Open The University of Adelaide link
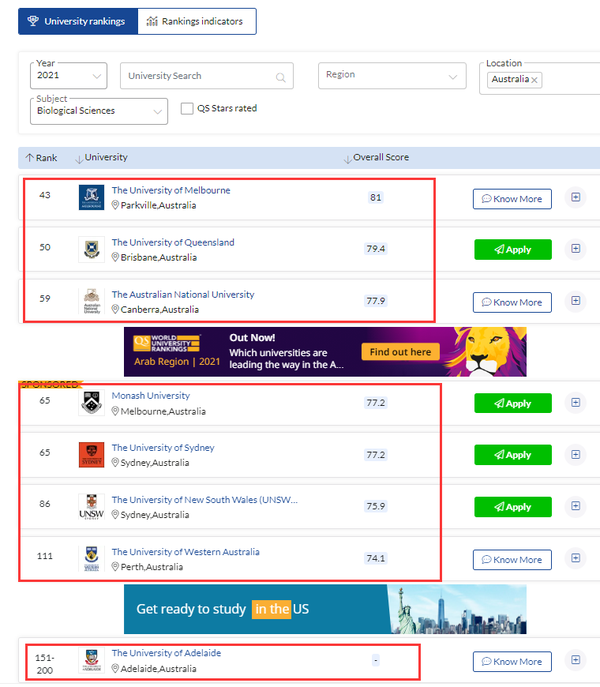Screen dimensions: 600x687 pos(166,653)
